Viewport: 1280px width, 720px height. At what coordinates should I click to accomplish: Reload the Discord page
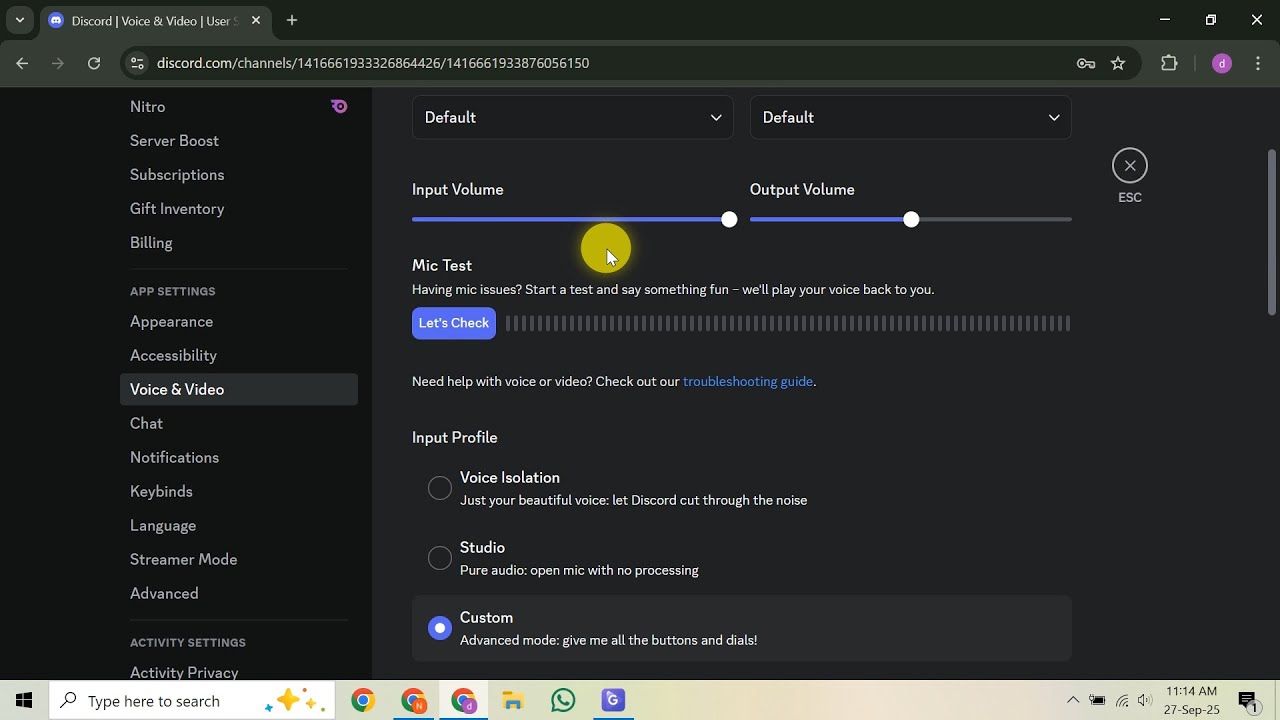[x=94, y=63]
